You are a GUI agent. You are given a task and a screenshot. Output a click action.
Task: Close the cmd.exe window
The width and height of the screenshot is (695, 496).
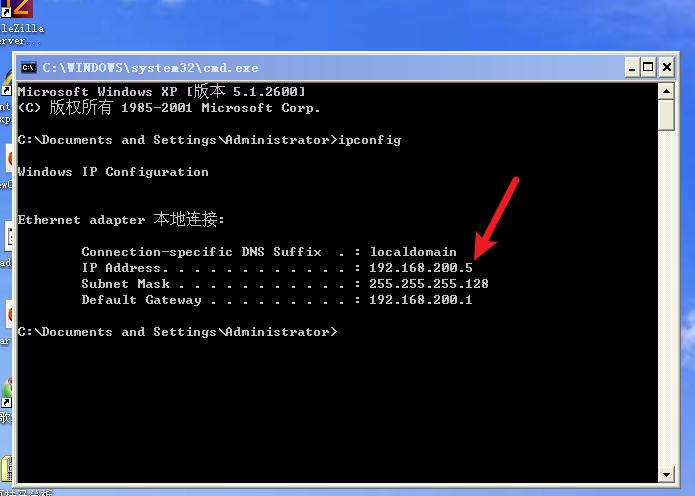tap(667, 67)
